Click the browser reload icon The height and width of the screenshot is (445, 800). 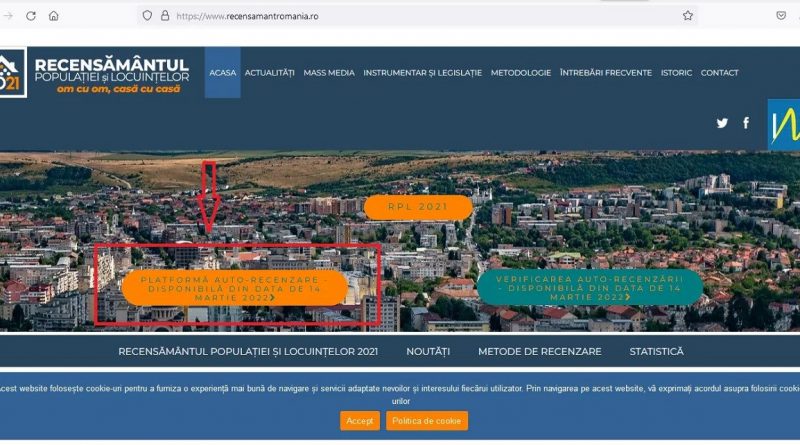[31, 16]
